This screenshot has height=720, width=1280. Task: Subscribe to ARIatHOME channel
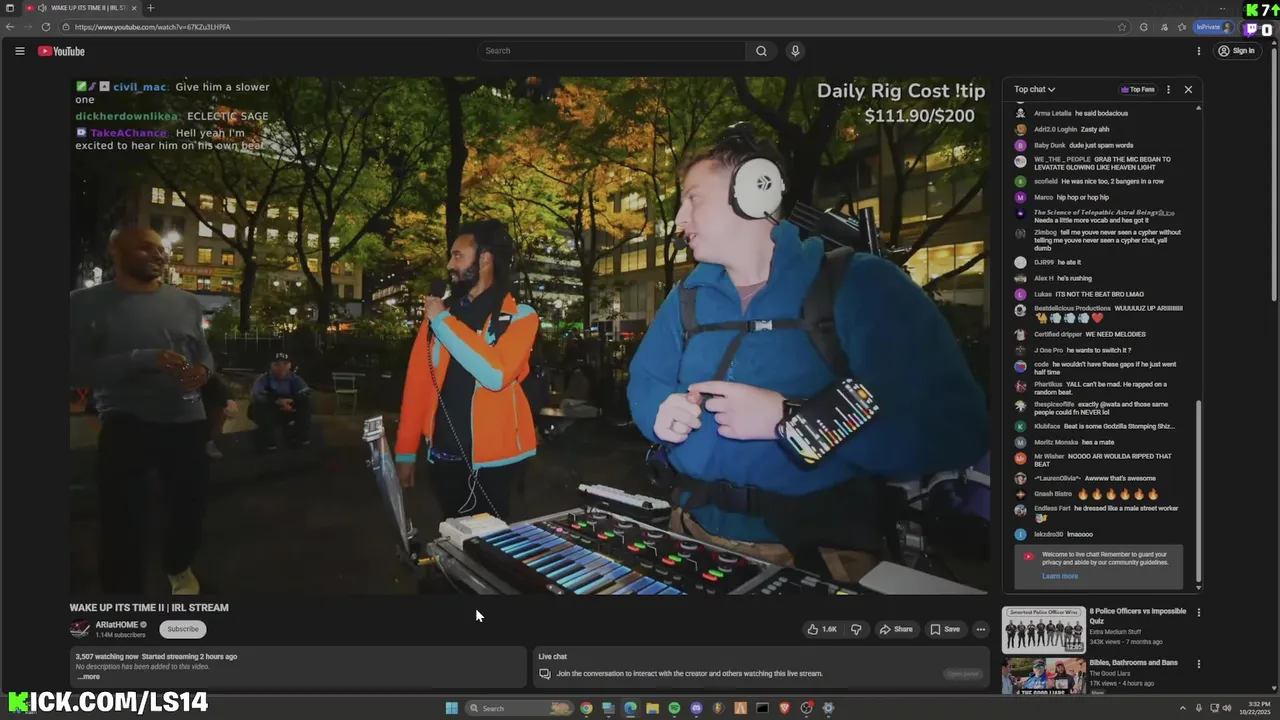(x=182, y=629)
